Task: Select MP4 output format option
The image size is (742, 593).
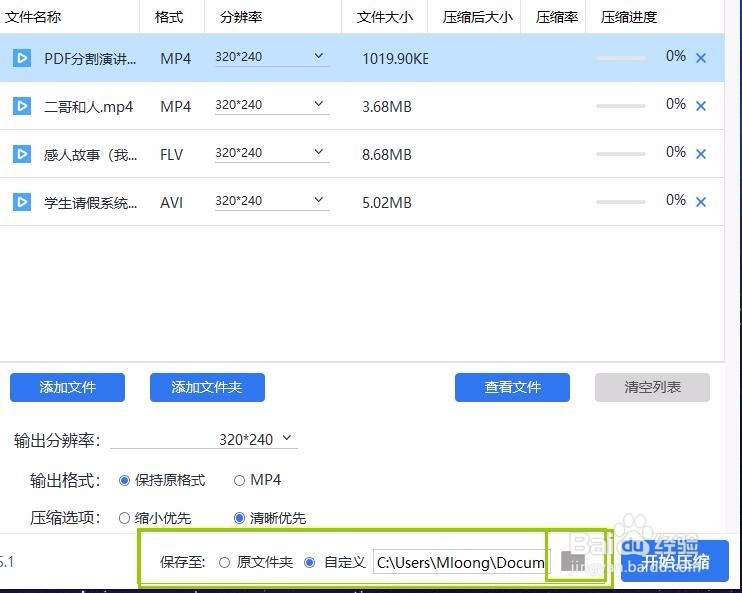Action: point(257,480)
